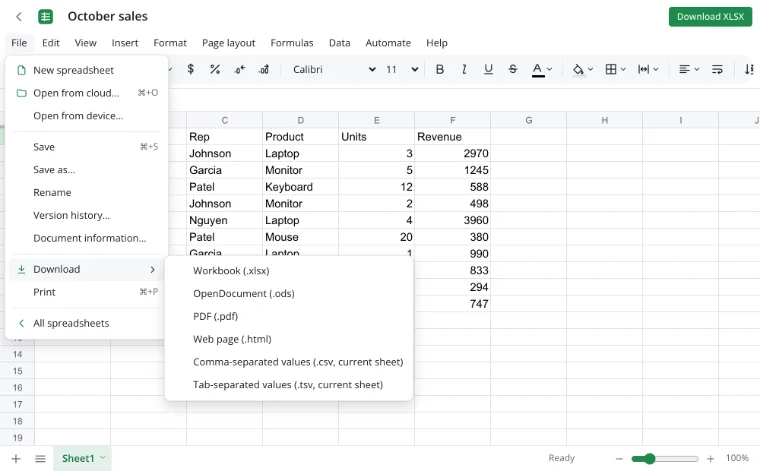The height and width of the screenshot is (471, 760).
Task: Select the Sheet1 tab
Action: [x=82, y=458]
